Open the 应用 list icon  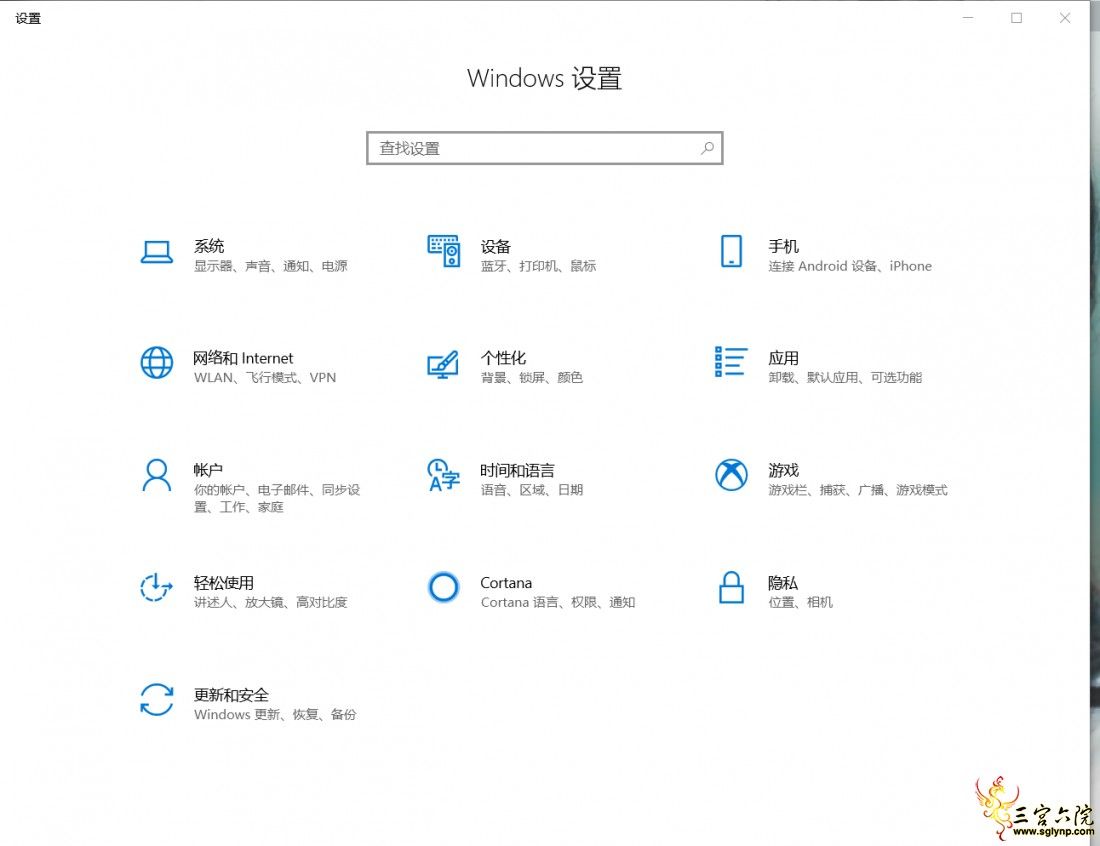click(731, 362)
